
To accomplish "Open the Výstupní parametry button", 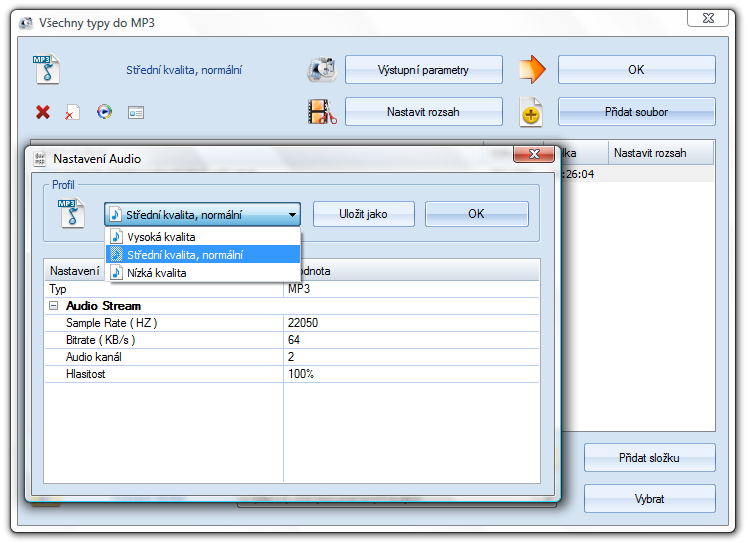I will (x=424, y=70).
